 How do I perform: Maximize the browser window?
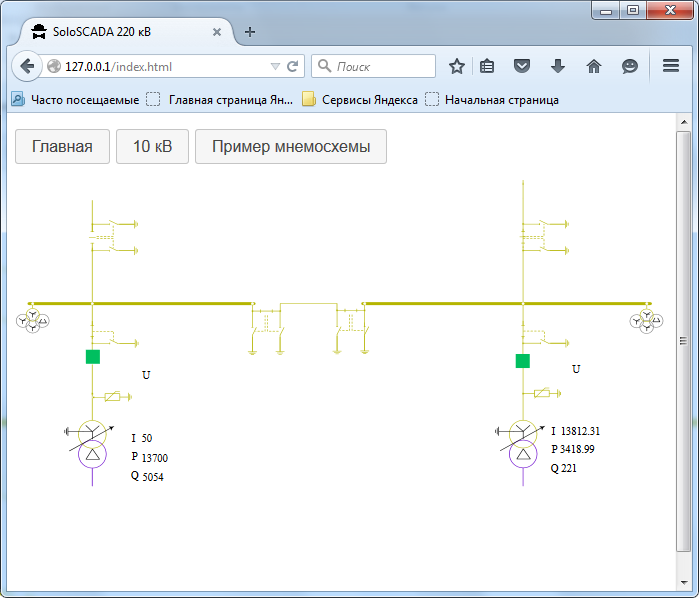point(633,10)
